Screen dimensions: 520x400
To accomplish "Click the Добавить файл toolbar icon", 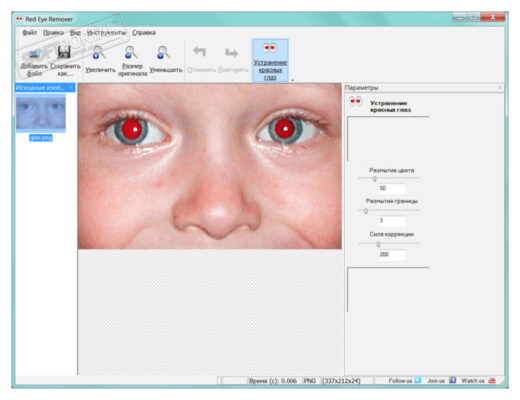I will tap(34, 54).
